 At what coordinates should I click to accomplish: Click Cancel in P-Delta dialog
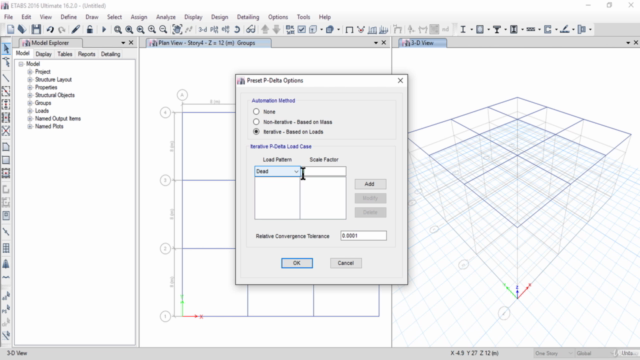[346, 263]
